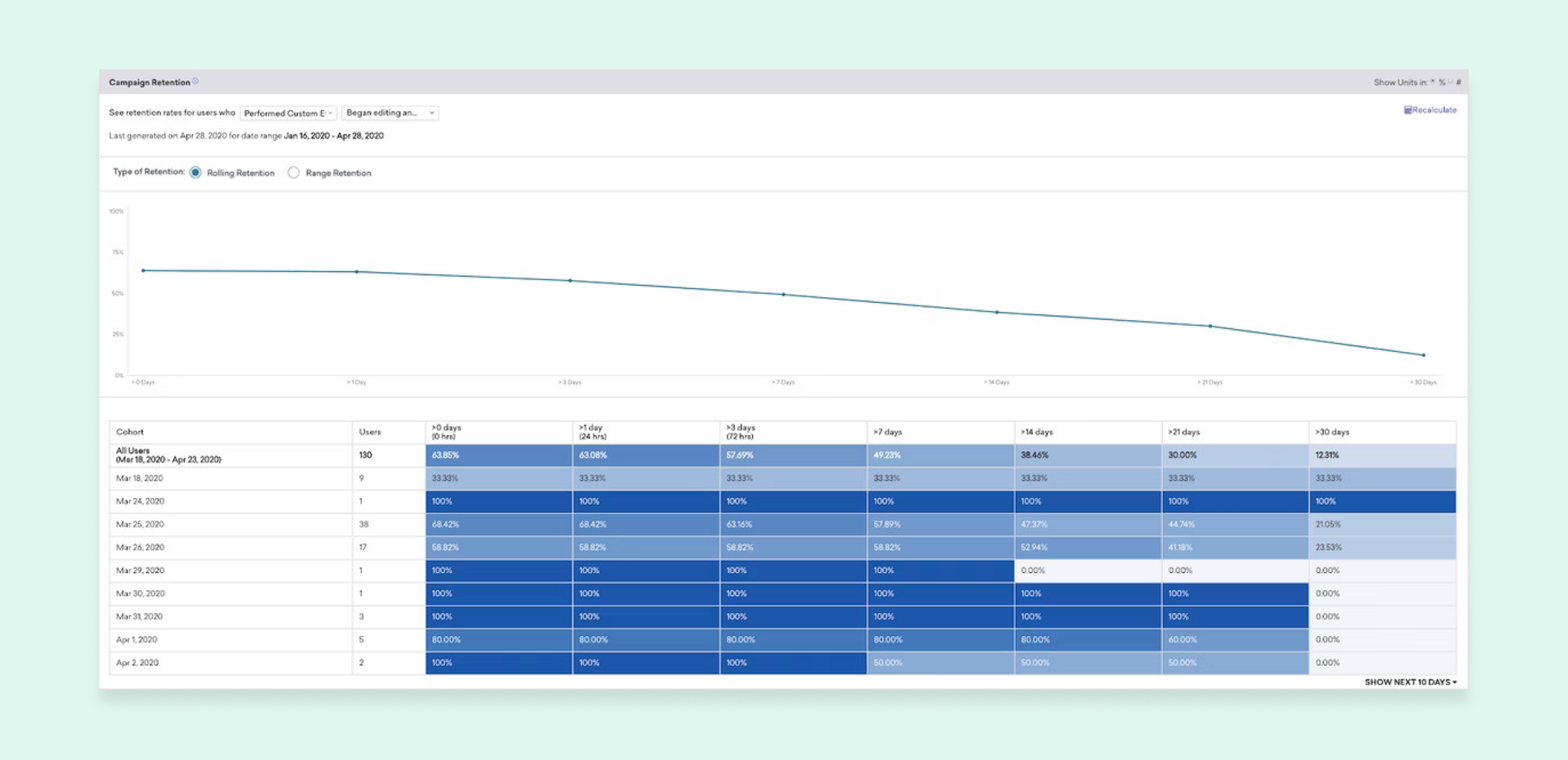Switch units to number (#) radio option
Screen dimensions: 1568x760
coord(1450,82)
